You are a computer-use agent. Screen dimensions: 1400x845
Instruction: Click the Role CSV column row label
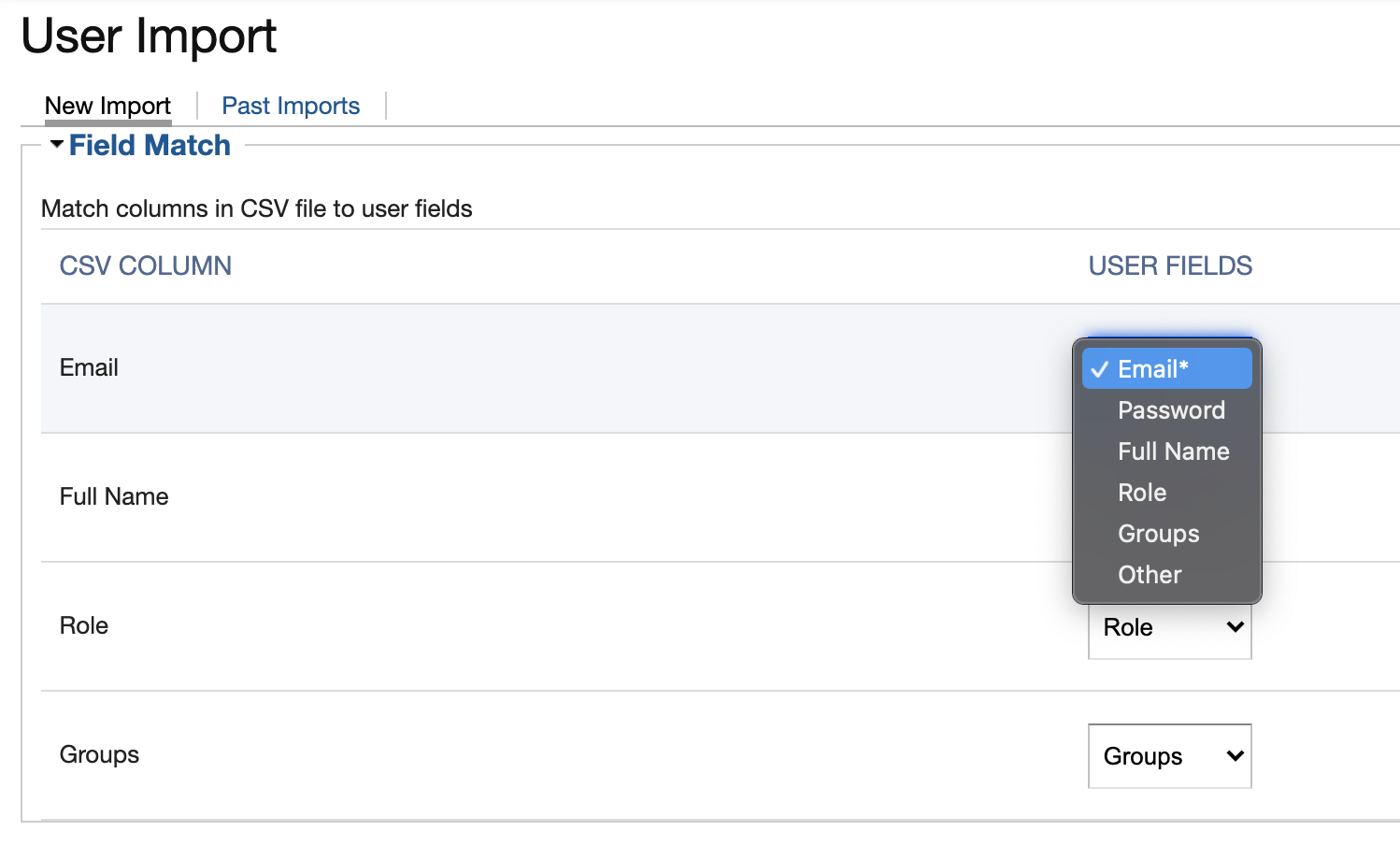click(x=84, y=626)
